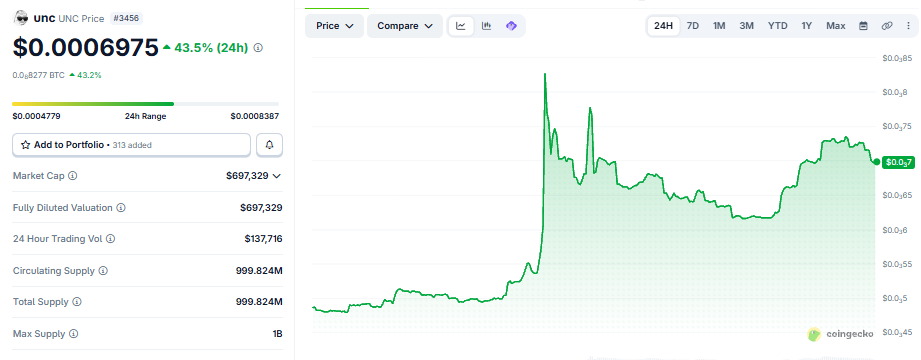
Task: Click the 1B Max Supply value
Action: click(x=277, y=334)
